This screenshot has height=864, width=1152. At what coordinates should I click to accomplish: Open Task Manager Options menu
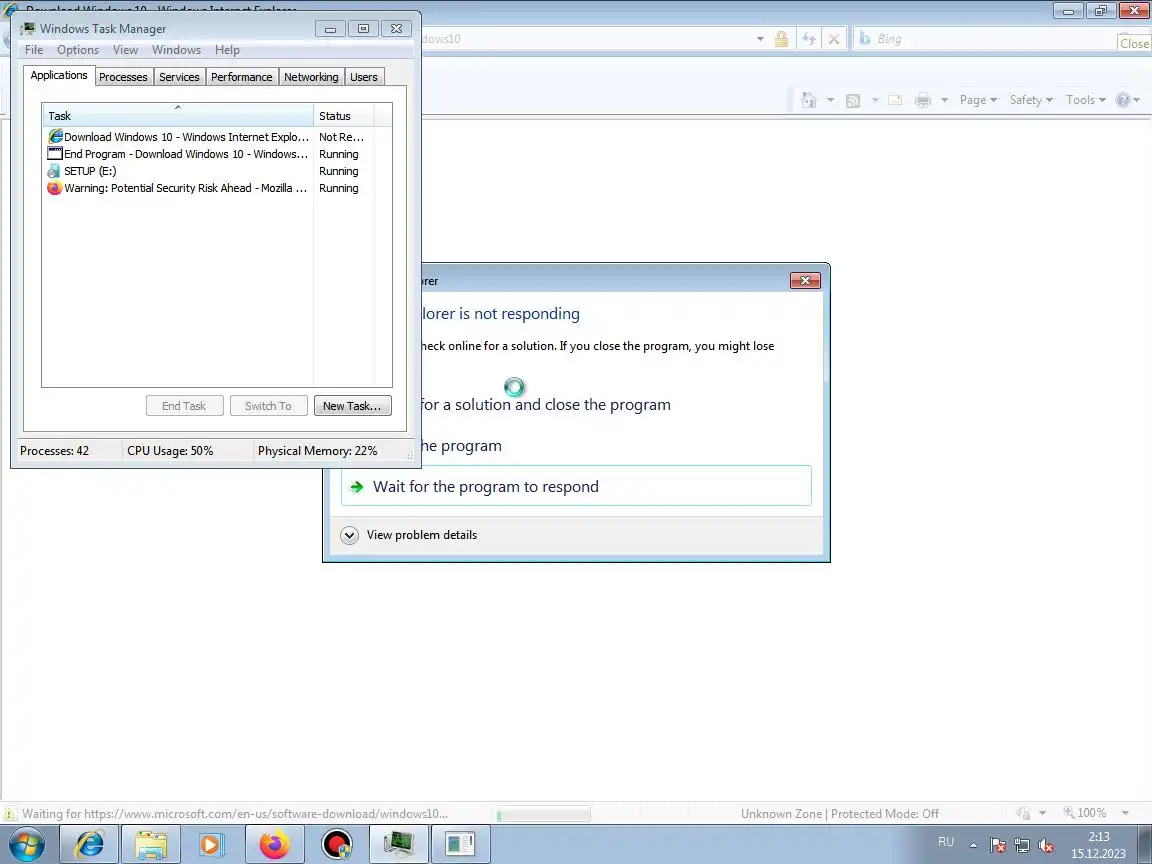(78, 50)
